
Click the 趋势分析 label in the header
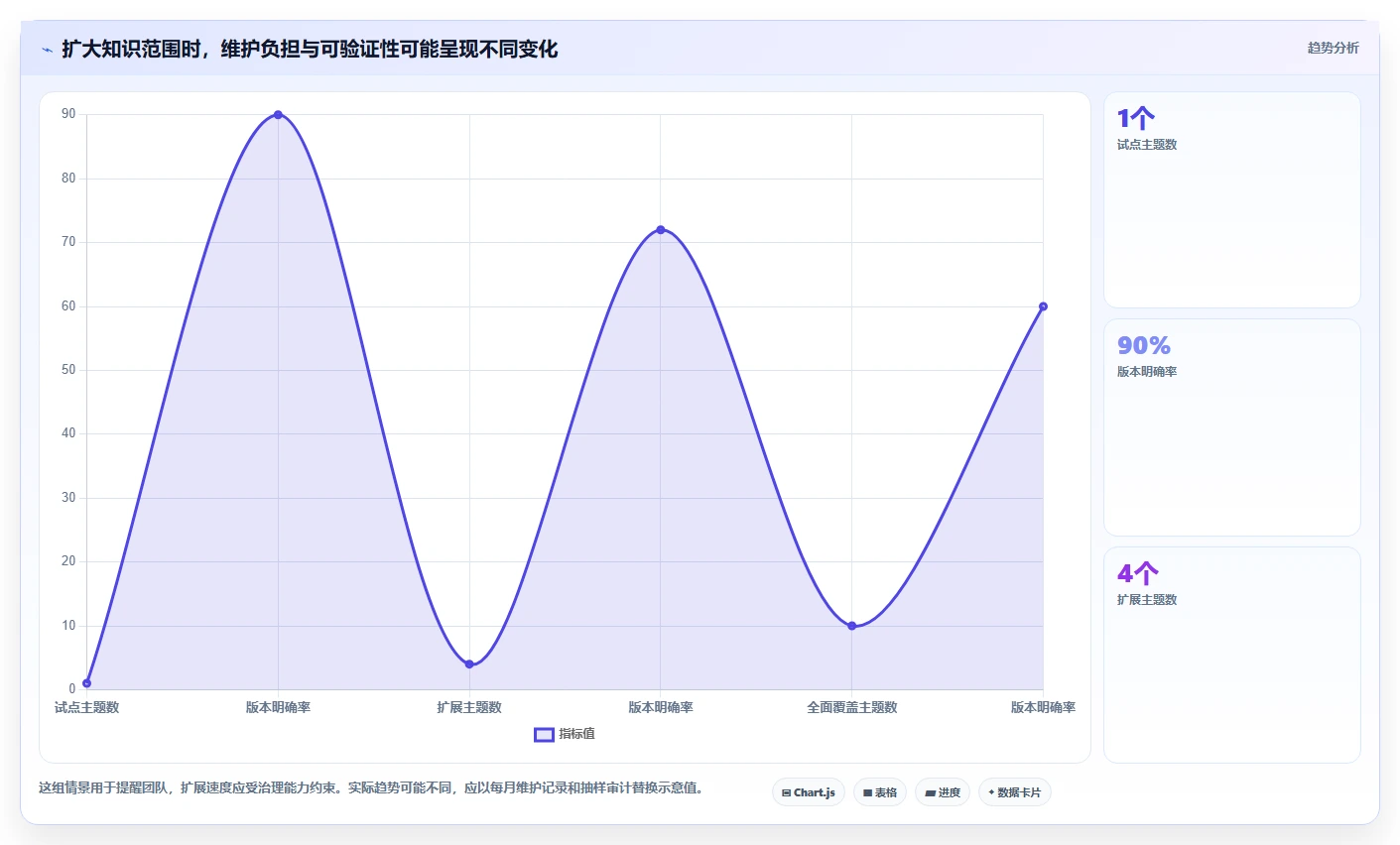[x=1333, y=48]
